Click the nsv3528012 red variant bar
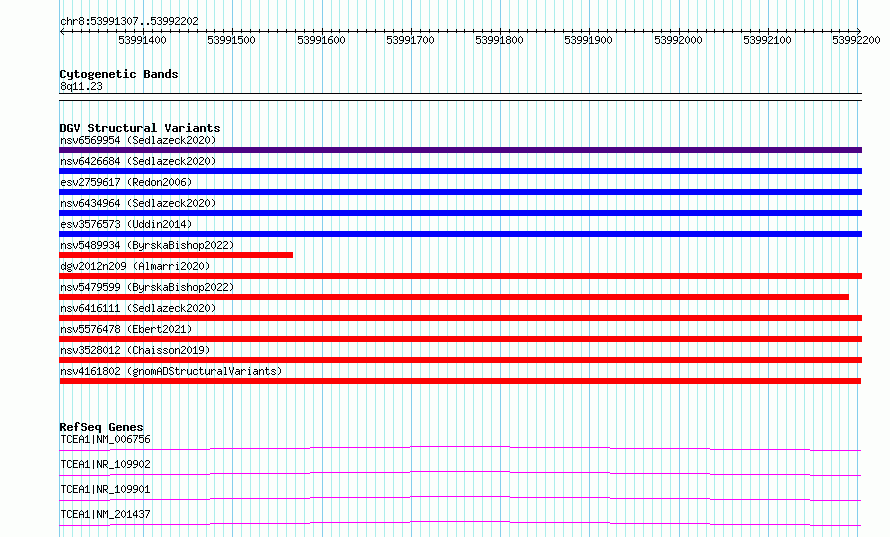 click(460, 360)
